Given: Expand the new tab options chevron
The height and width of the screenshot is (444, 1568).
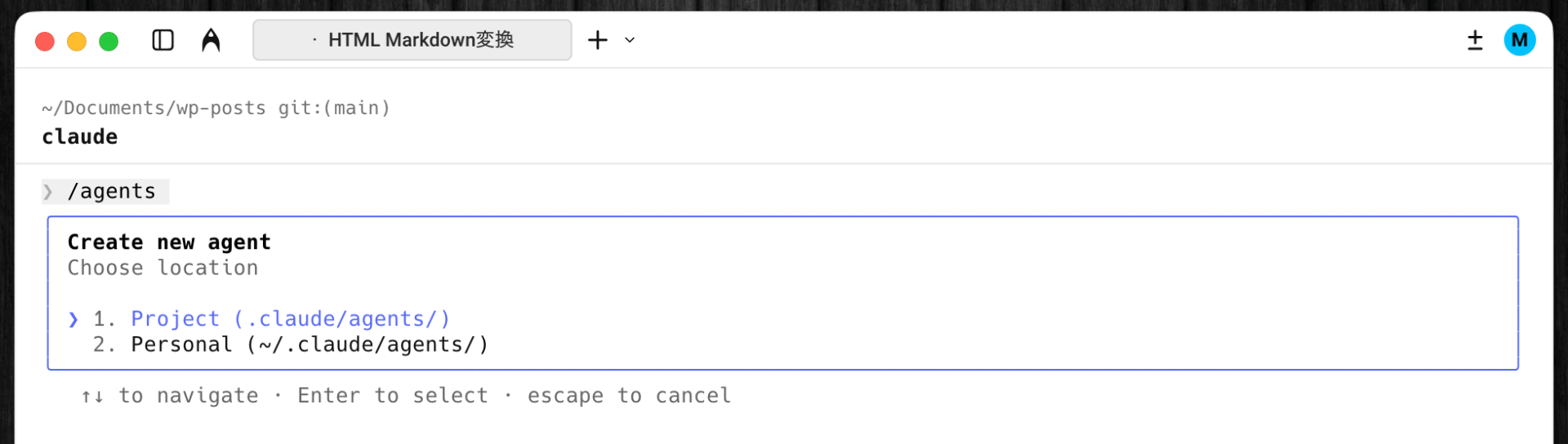Looking at the screenshot, I should click(x=630, y=40).
